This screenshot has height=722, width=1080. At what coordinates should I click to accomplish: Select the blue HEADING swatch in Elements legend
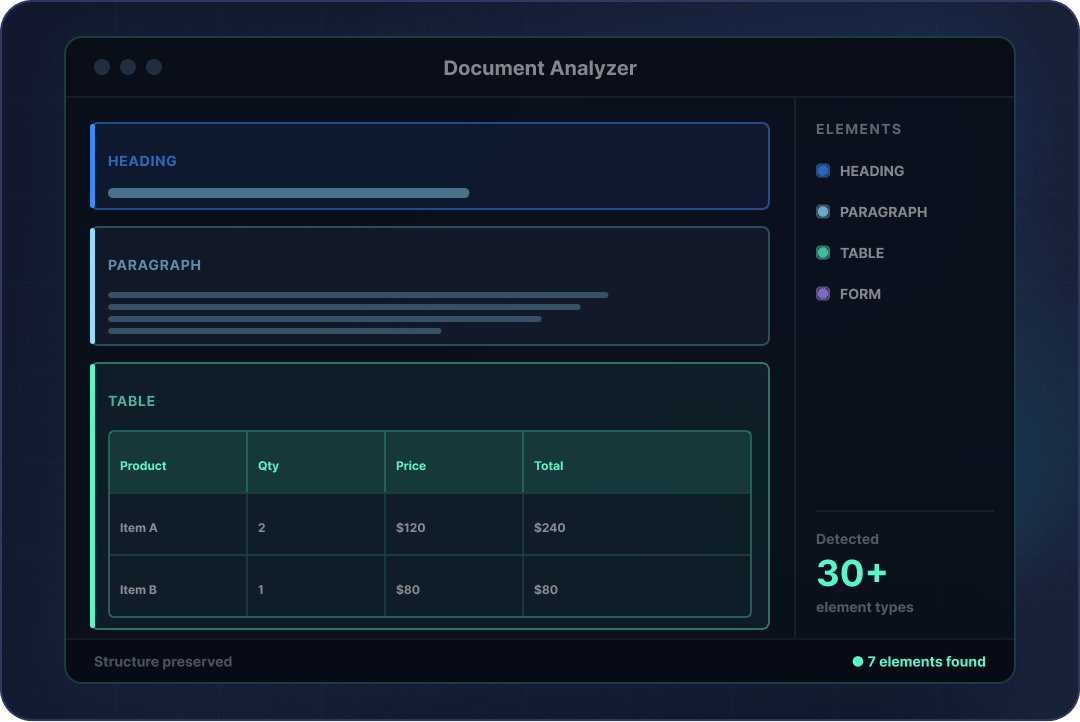tap(823, 171)
